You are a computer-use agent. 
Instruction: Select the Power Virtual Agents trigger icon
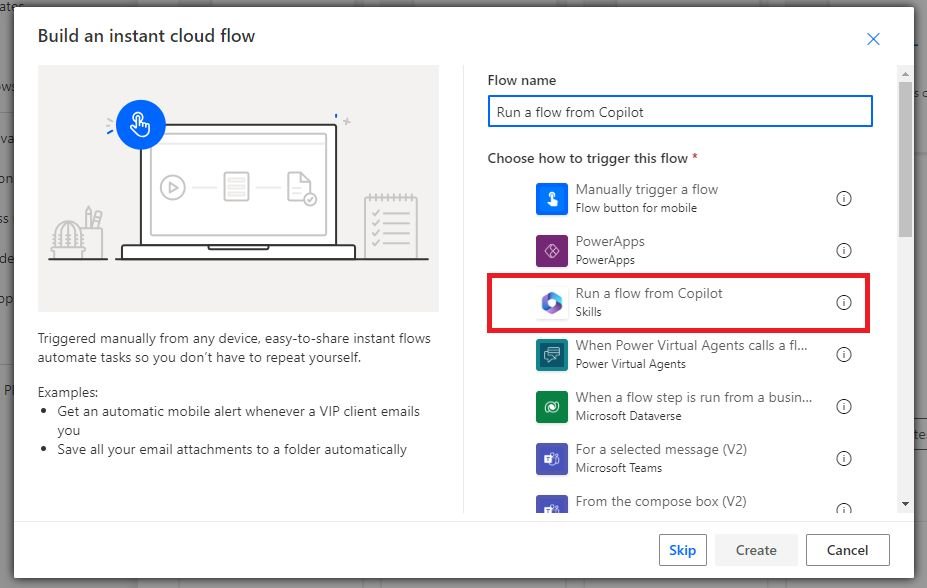552,355
